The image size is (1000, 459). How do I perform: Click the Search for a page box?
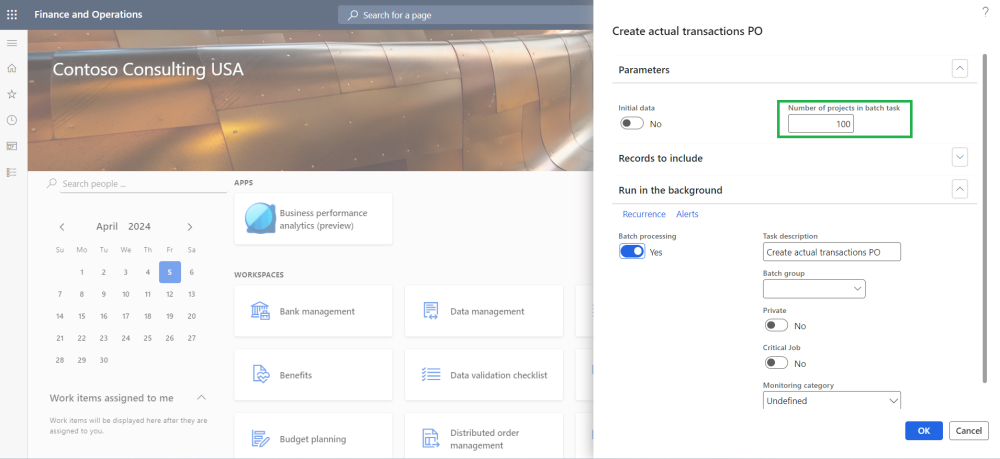coord(466,15)
